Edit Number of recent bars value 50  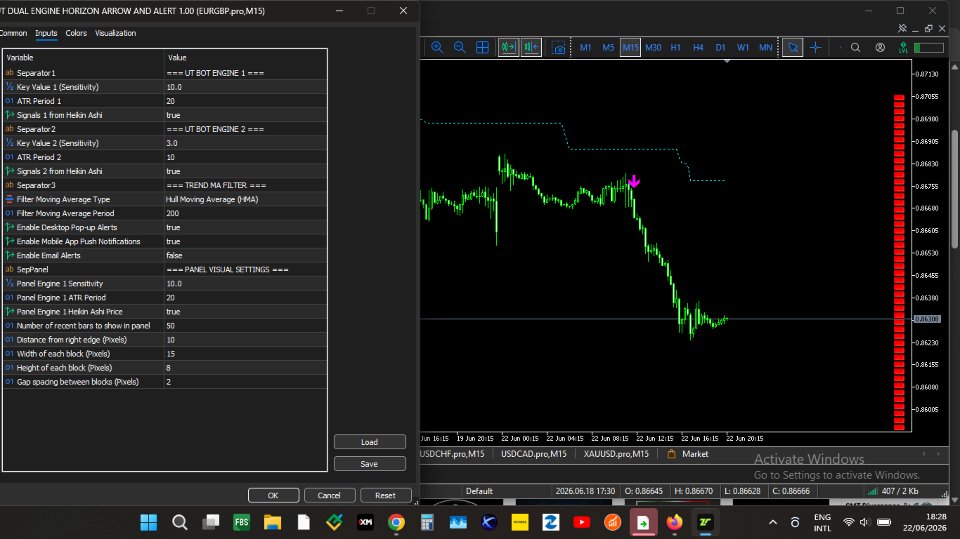pyautogui.click(x=246, y=325)
